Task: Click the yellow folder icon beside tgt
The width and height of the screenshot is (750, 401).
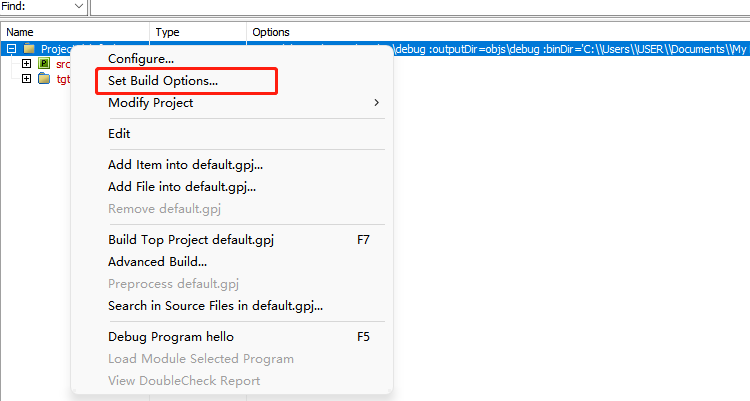Action: coord(44,79)
